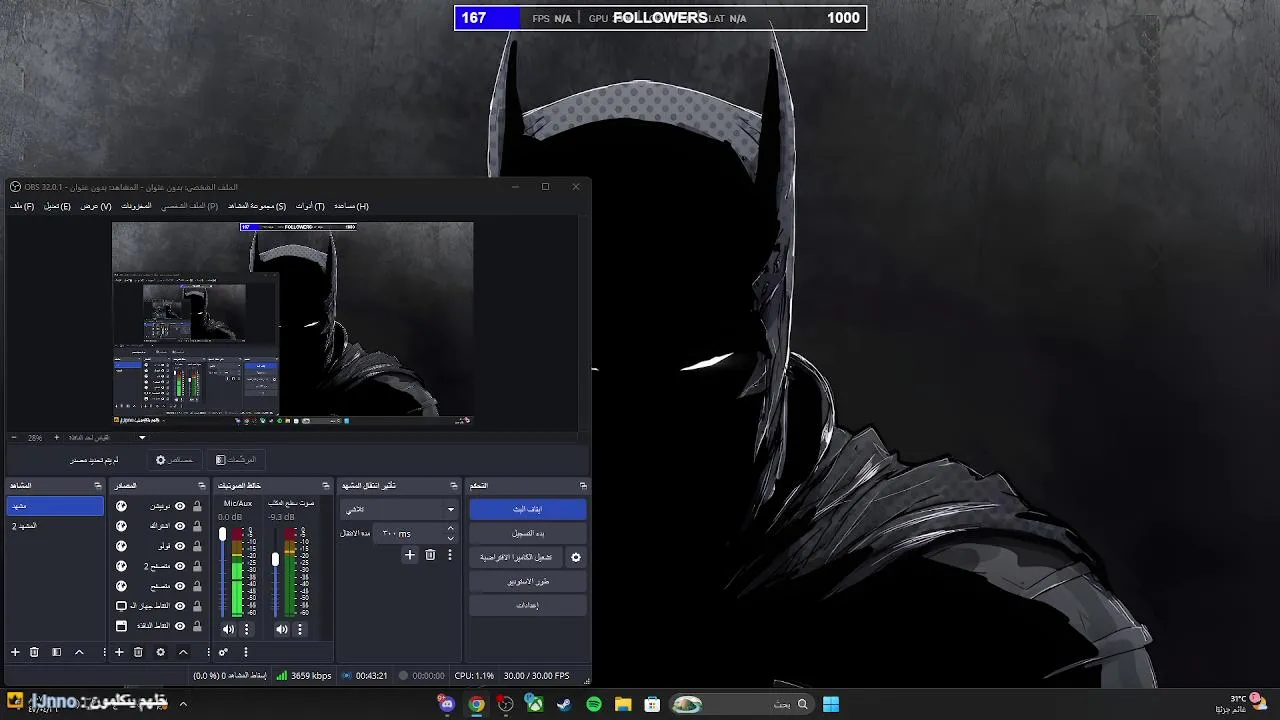The image size is (1280, 720).
Task: Open scene filters icon in Scenes dock
Action: pos(56,652)
